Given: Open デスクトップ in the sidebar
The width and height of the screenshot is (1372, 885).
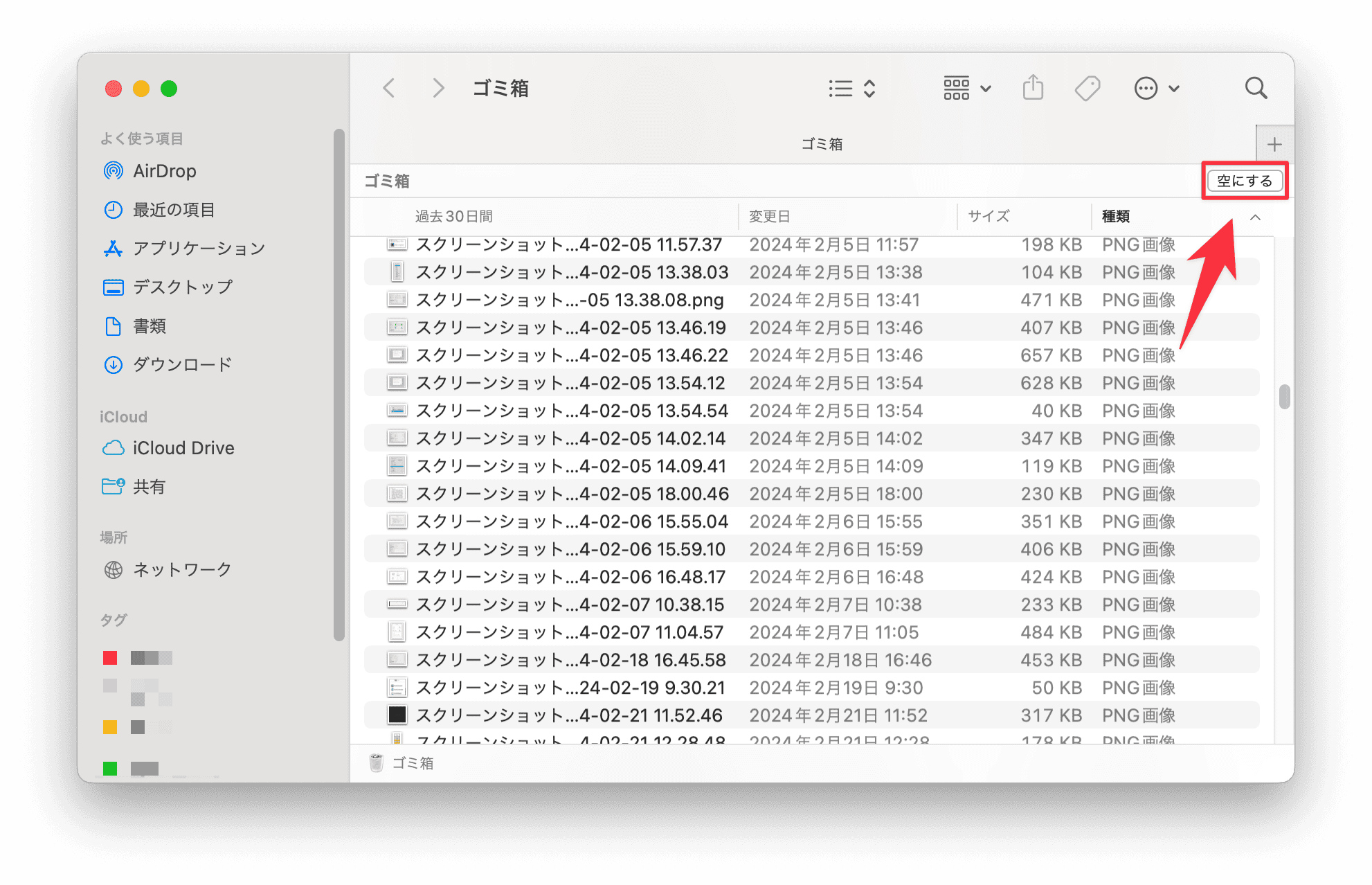Looking at the screenshot, I should [x=168, y=287].
